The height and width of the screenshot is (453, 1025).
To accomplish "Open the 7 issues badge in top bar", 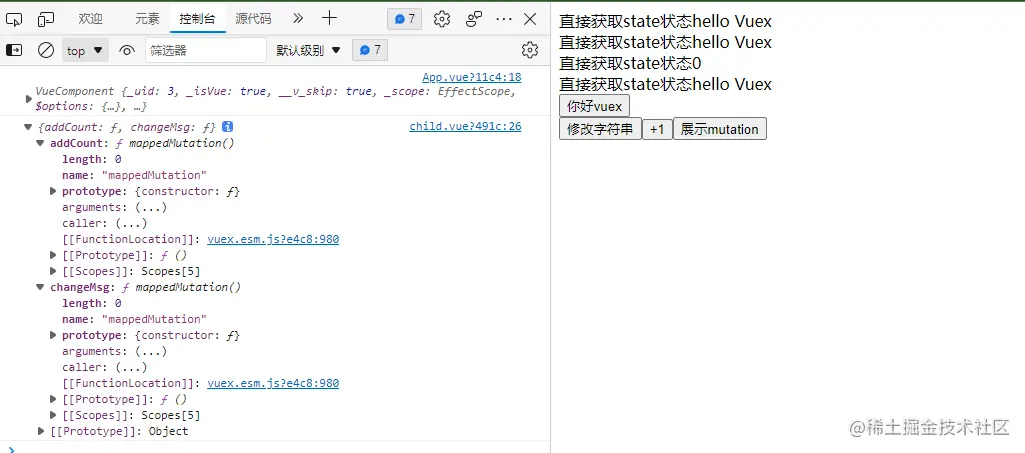I will coord(405,19).
